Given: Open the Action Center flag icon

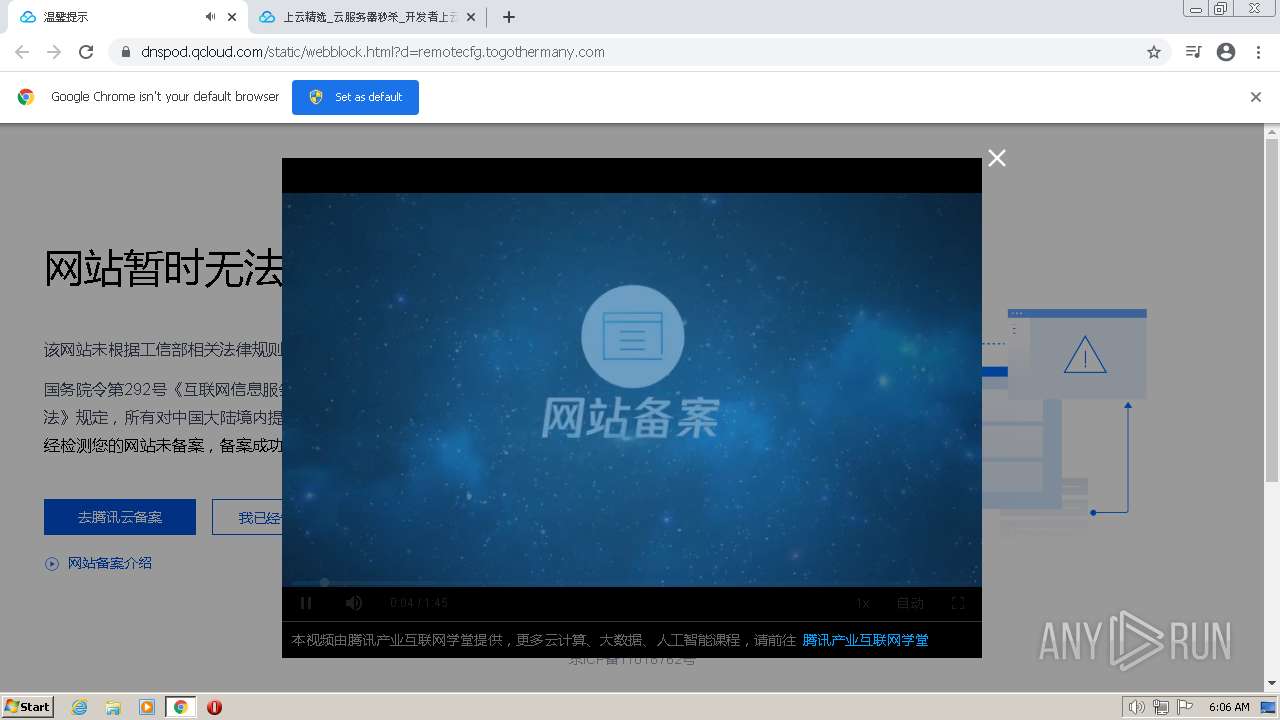Looking at the screenshot, I should pyautogui.click(x=1185, y=707).
